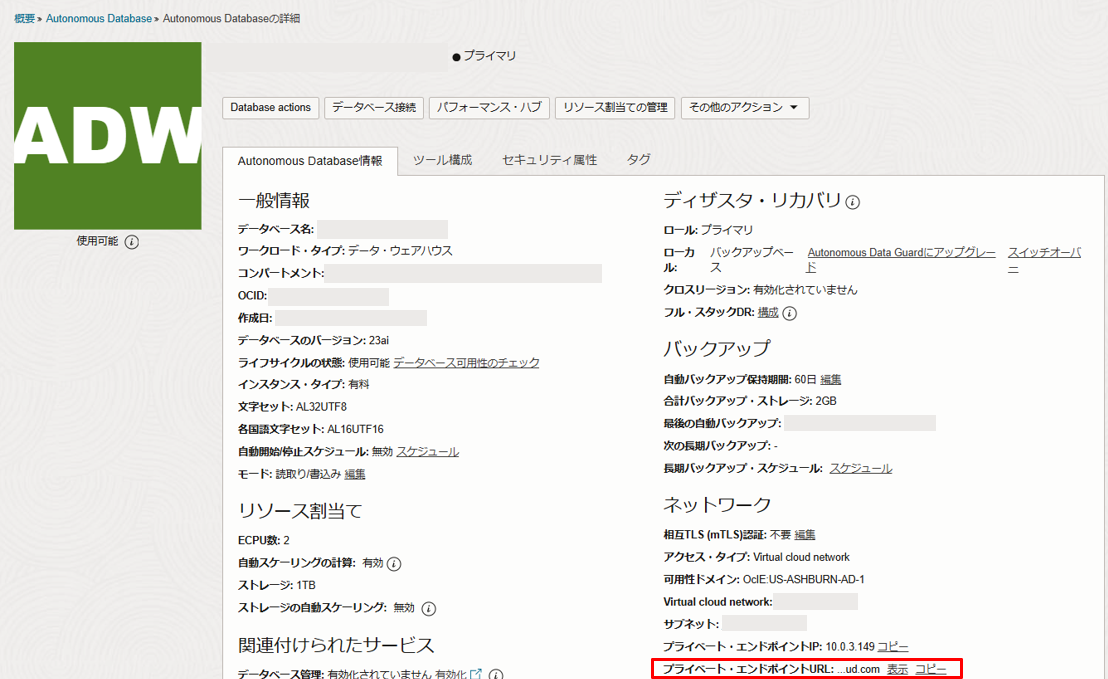Show info for 自動スケーリングの計算
Image resolution: width=1108 pixels, height=679 pixels.
pos(394,564)
